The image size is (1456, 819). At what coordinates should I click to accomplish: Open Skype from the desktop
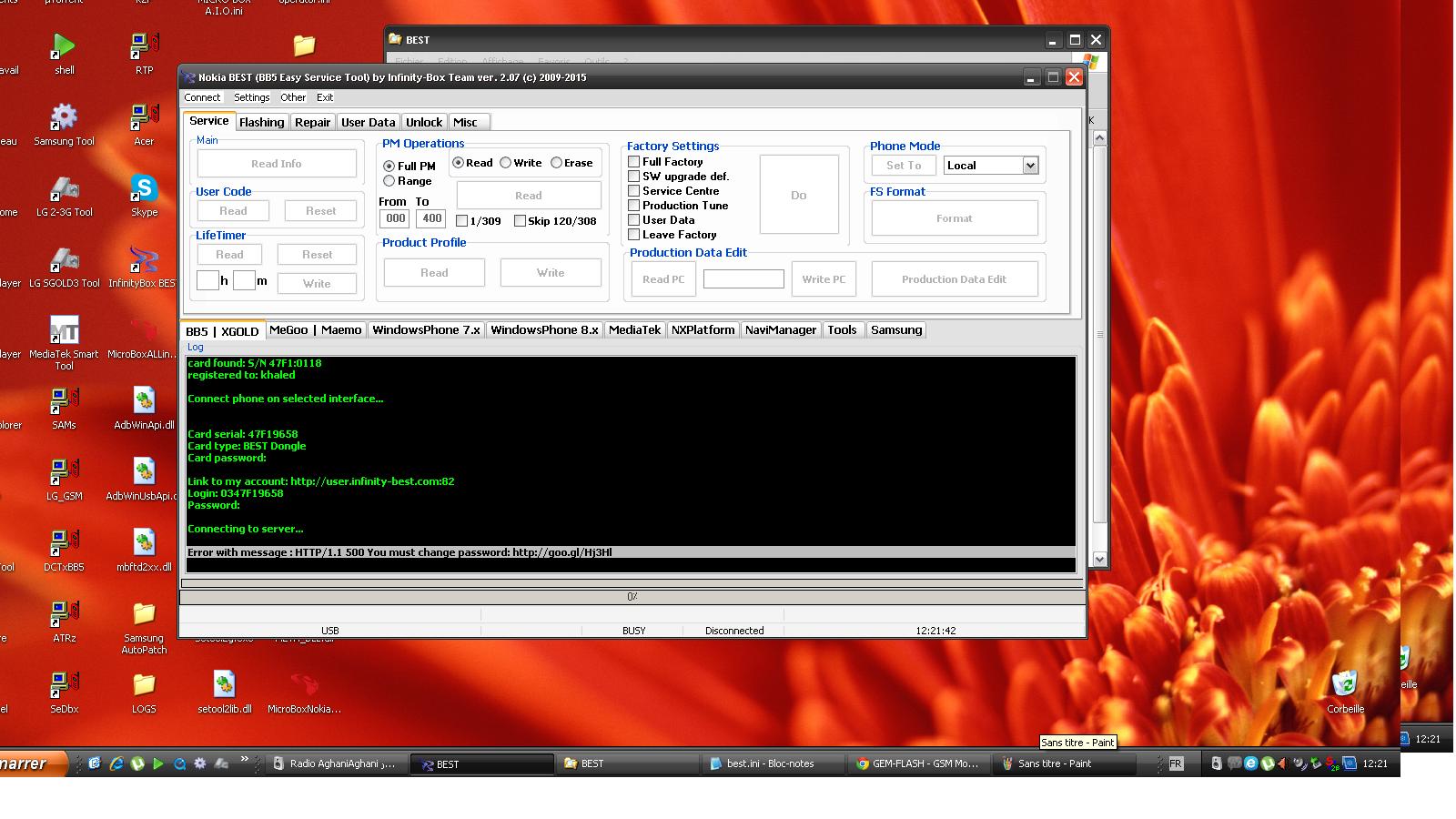pos(144,195)
